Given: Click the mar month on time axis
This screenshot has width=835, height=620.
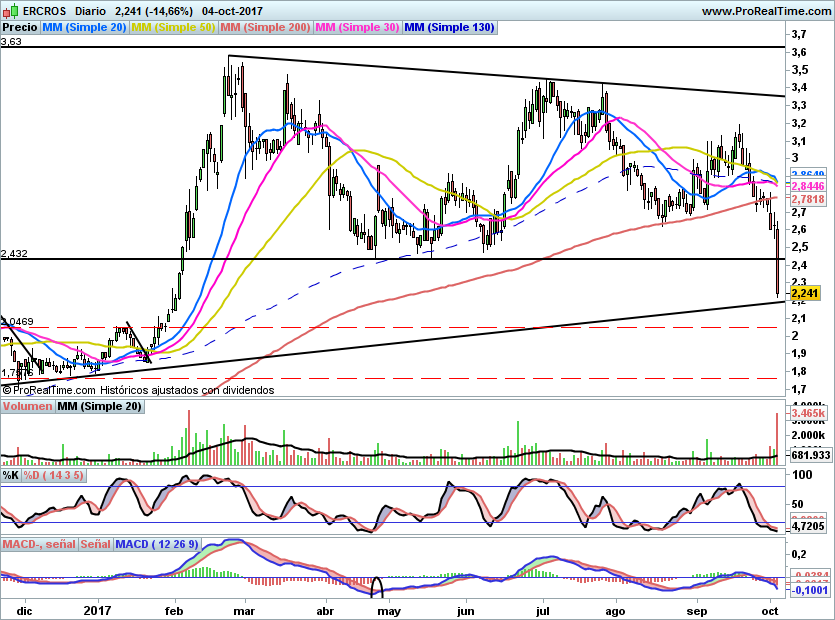Looking at the screenshot, I should 244,611.
